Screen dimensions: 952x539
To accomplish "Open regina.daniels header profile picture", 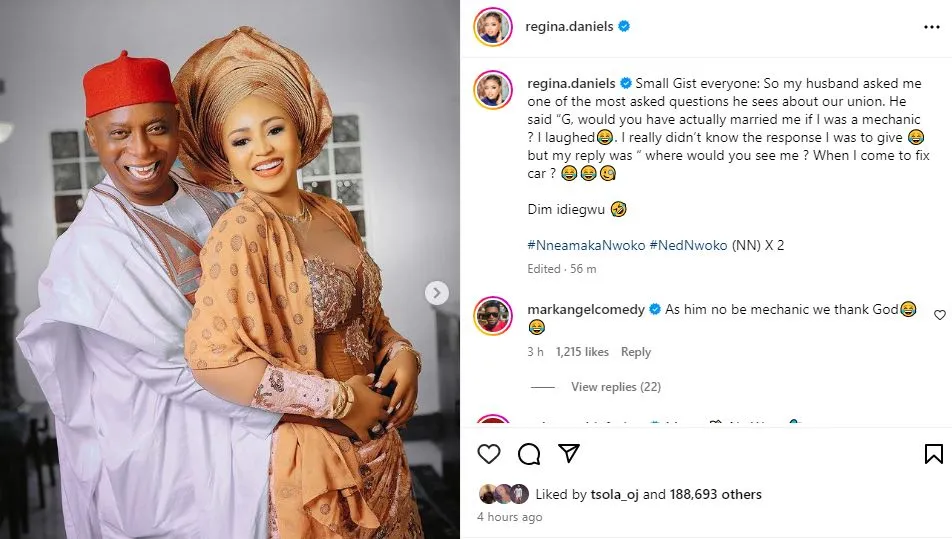I will click(x=493, y=27).
